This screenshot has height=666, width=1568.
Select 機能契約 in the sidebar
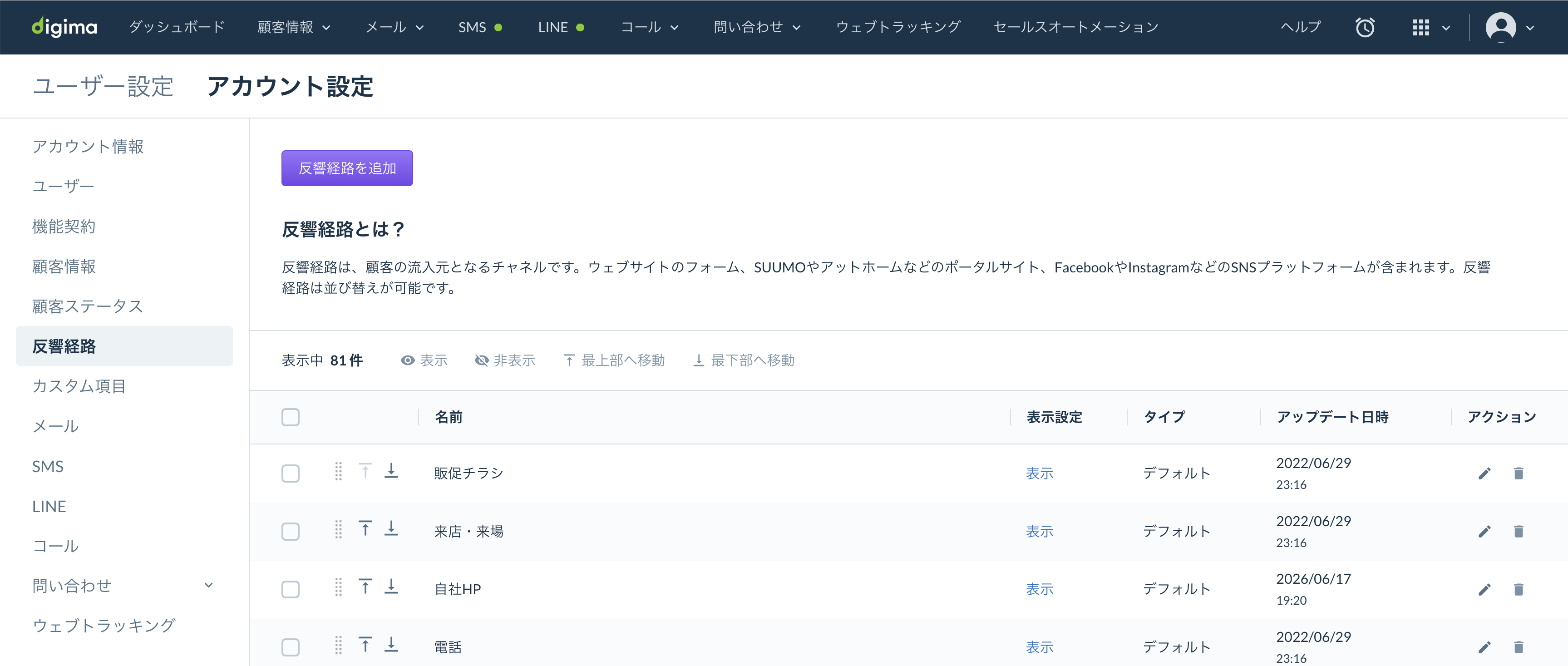64,227
